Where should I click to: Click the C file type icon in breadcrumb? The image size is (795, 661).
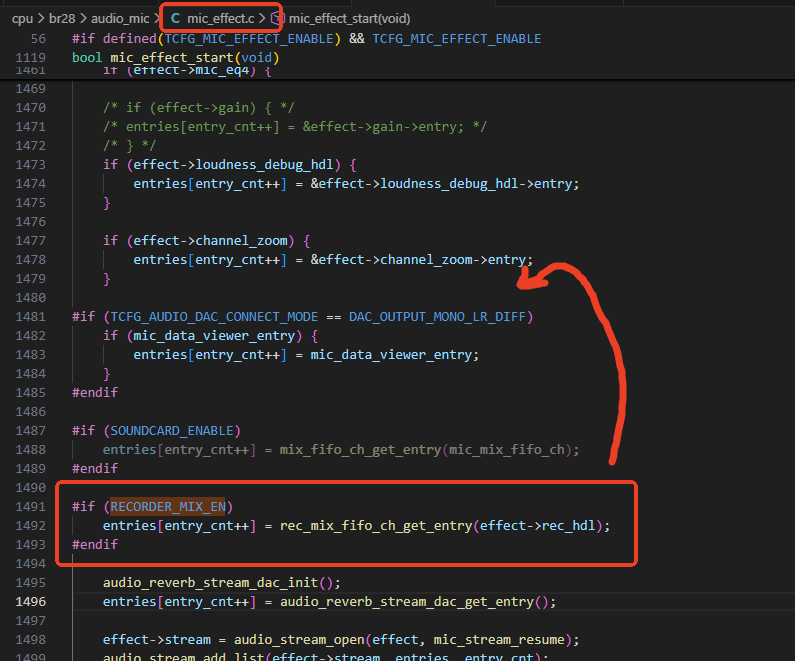tap(175, 19)
